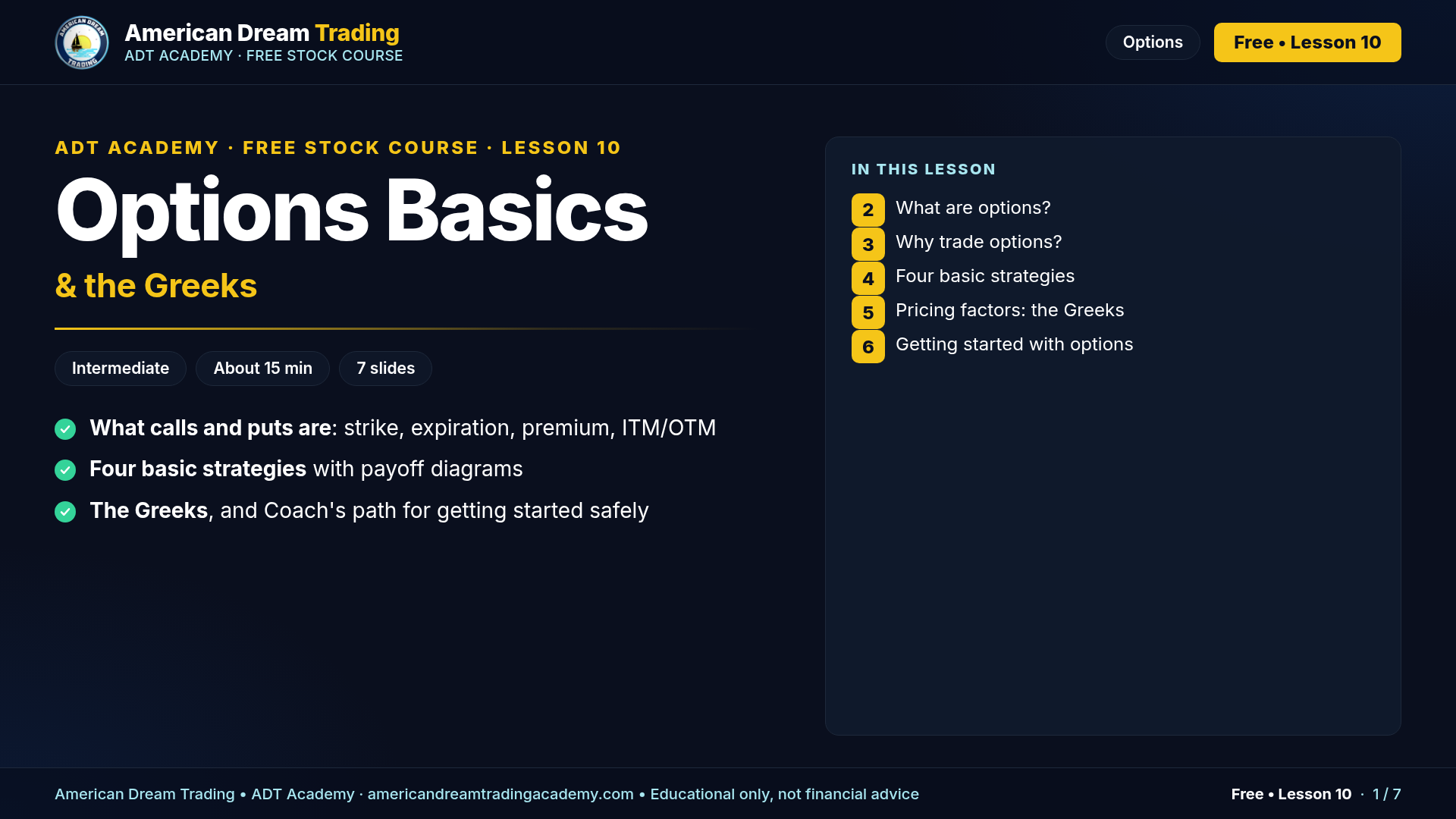Click 'The Greeks, and Coach's path' bullet text
This screenshot has height=819, width=1456.
click(369, 511)
